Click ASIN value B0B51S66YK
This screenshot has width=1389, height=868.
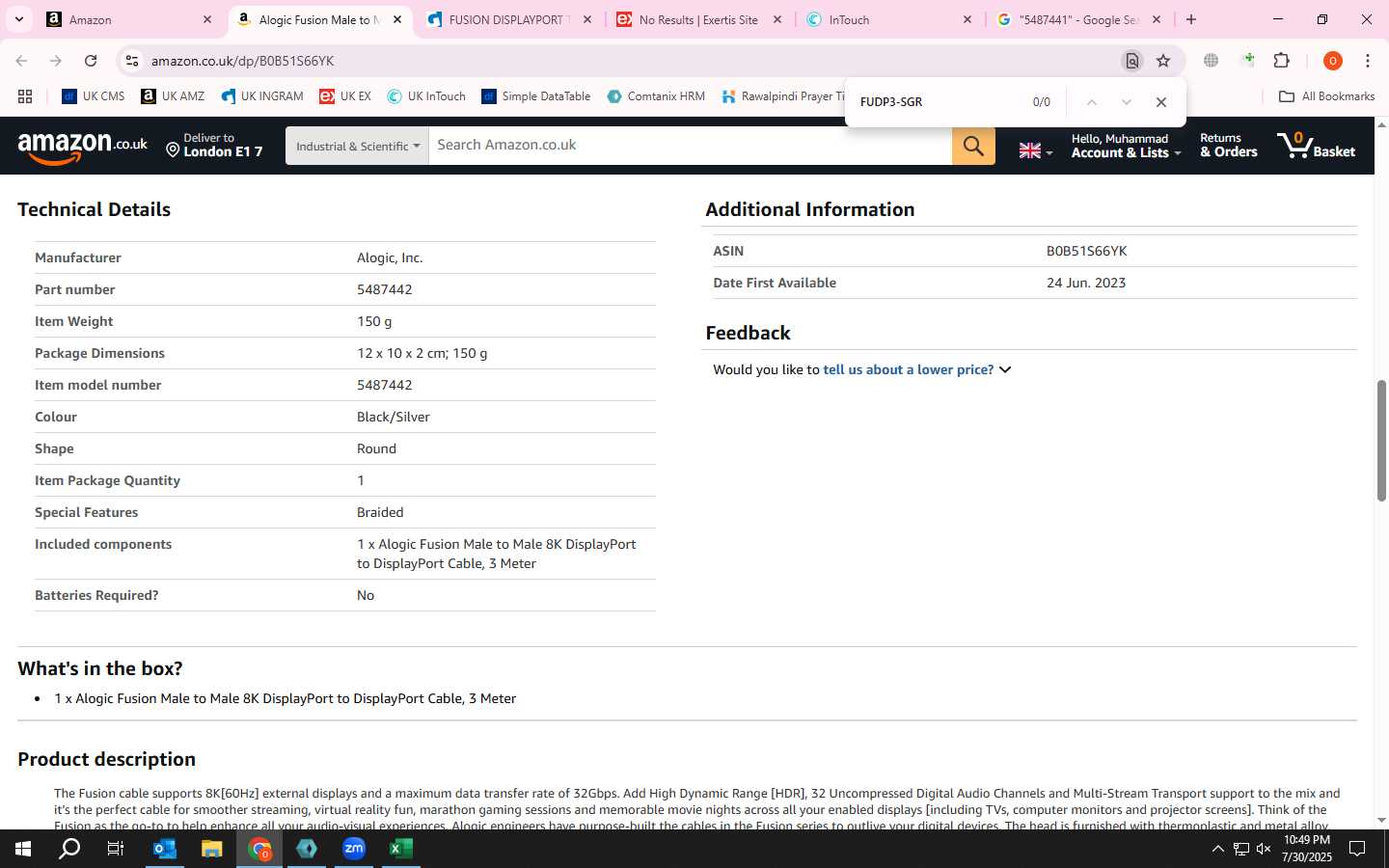click(1086, 251)
